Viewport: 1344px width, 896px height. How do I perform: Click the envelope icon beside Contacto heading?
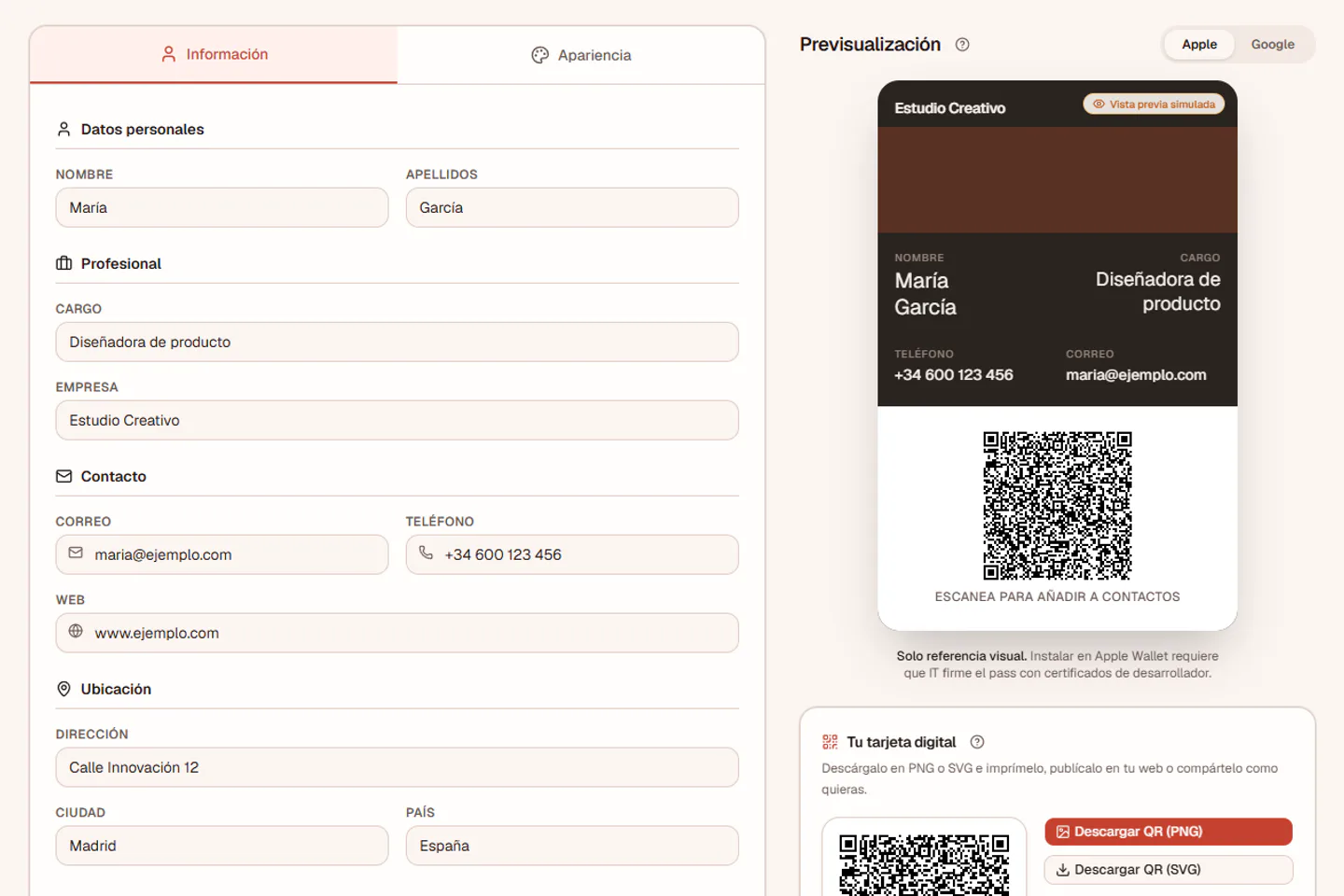coord(63,476)
